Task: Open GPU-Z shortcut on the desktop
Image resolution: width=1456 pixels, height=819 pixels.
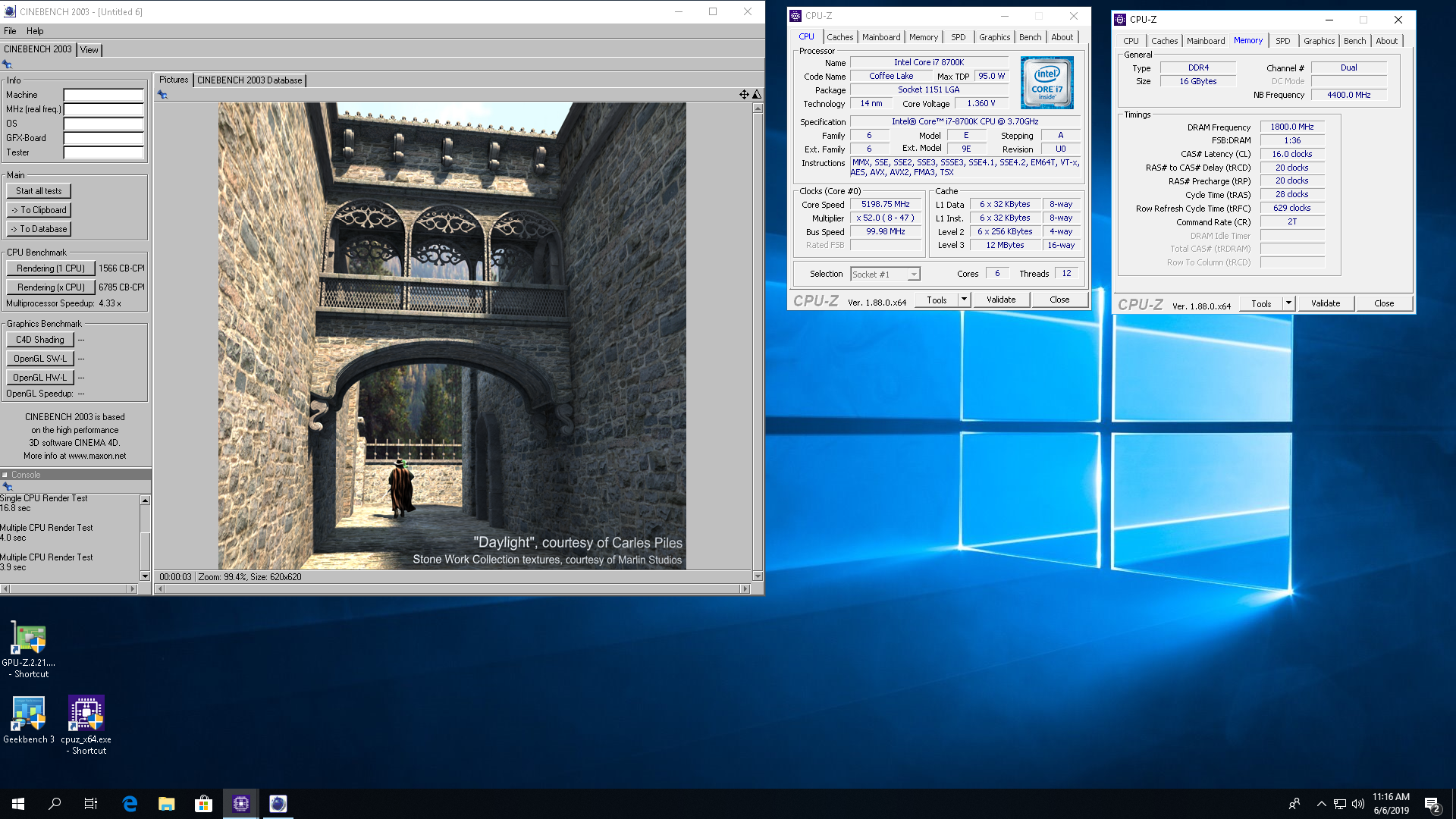Action: pos(29,650)
